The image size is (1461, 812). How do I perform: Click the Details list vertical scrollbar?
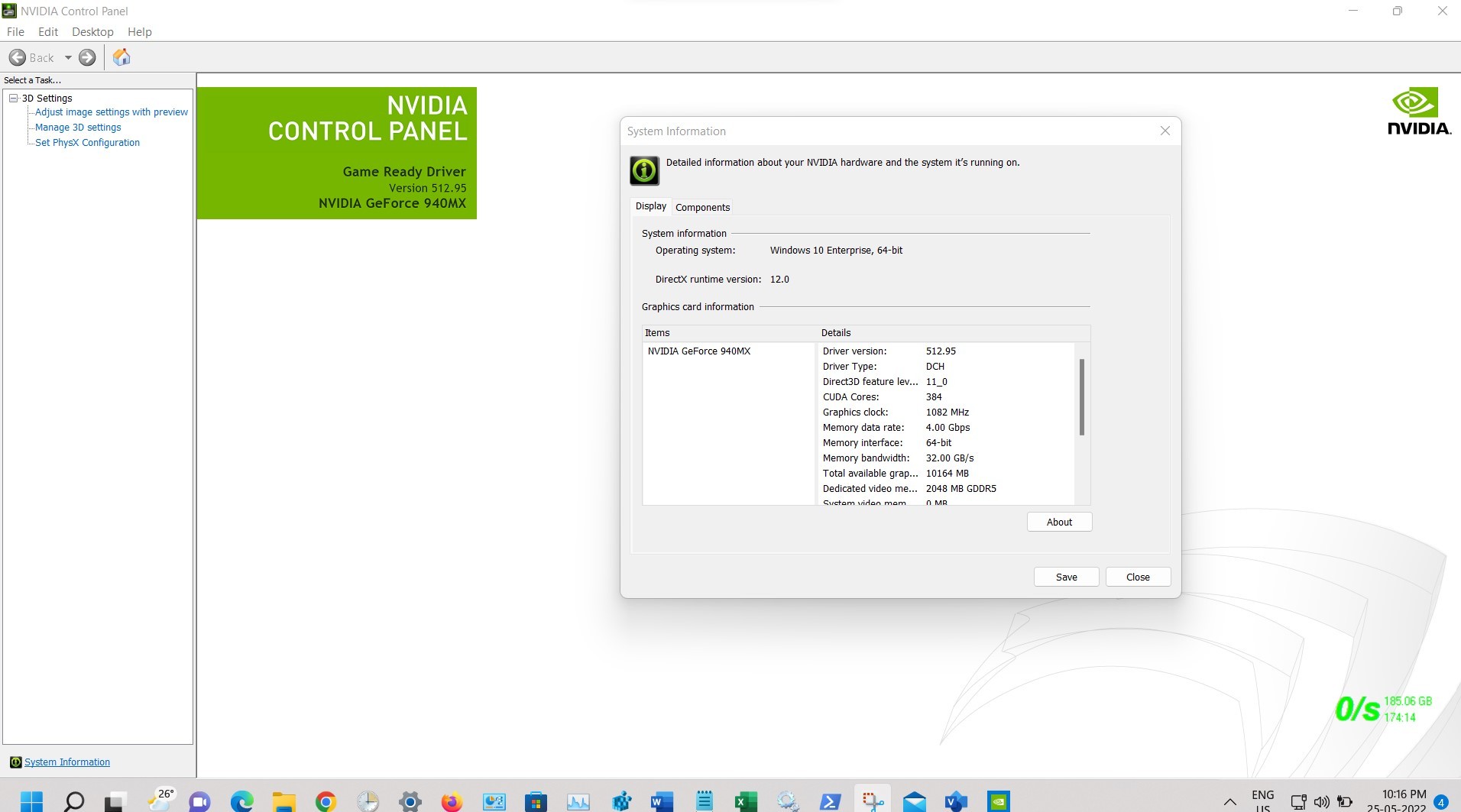tap(1081, 397)
